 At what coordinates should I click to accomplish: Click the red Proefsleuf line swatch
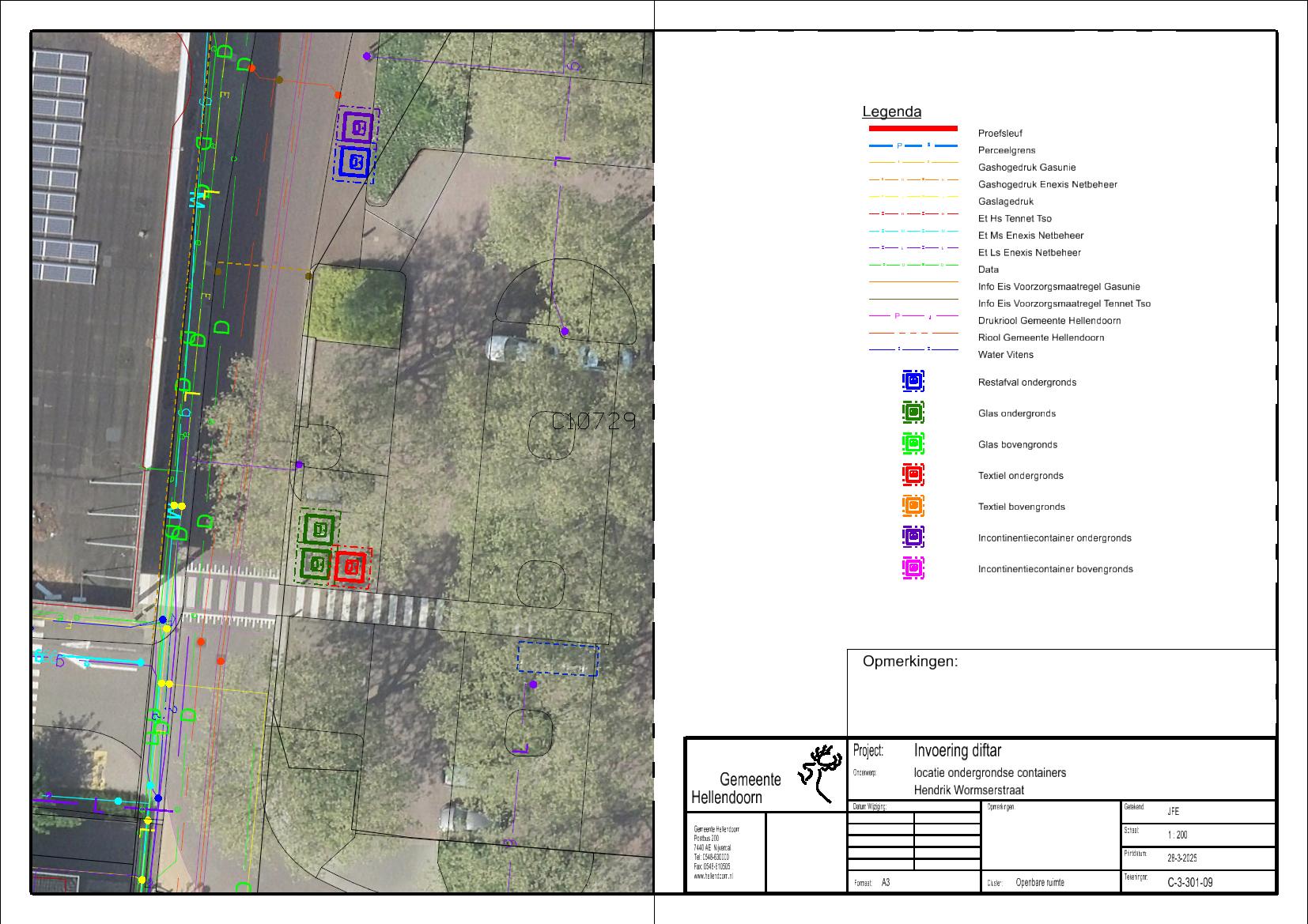pos(913,128)
